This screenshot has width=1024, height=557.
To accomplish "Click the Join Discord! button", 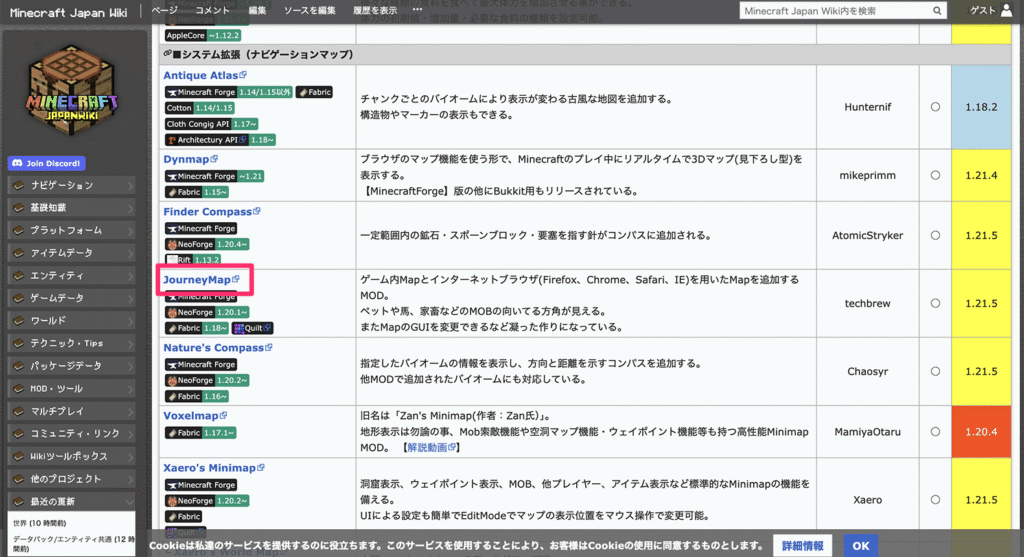I will [47, 163].
